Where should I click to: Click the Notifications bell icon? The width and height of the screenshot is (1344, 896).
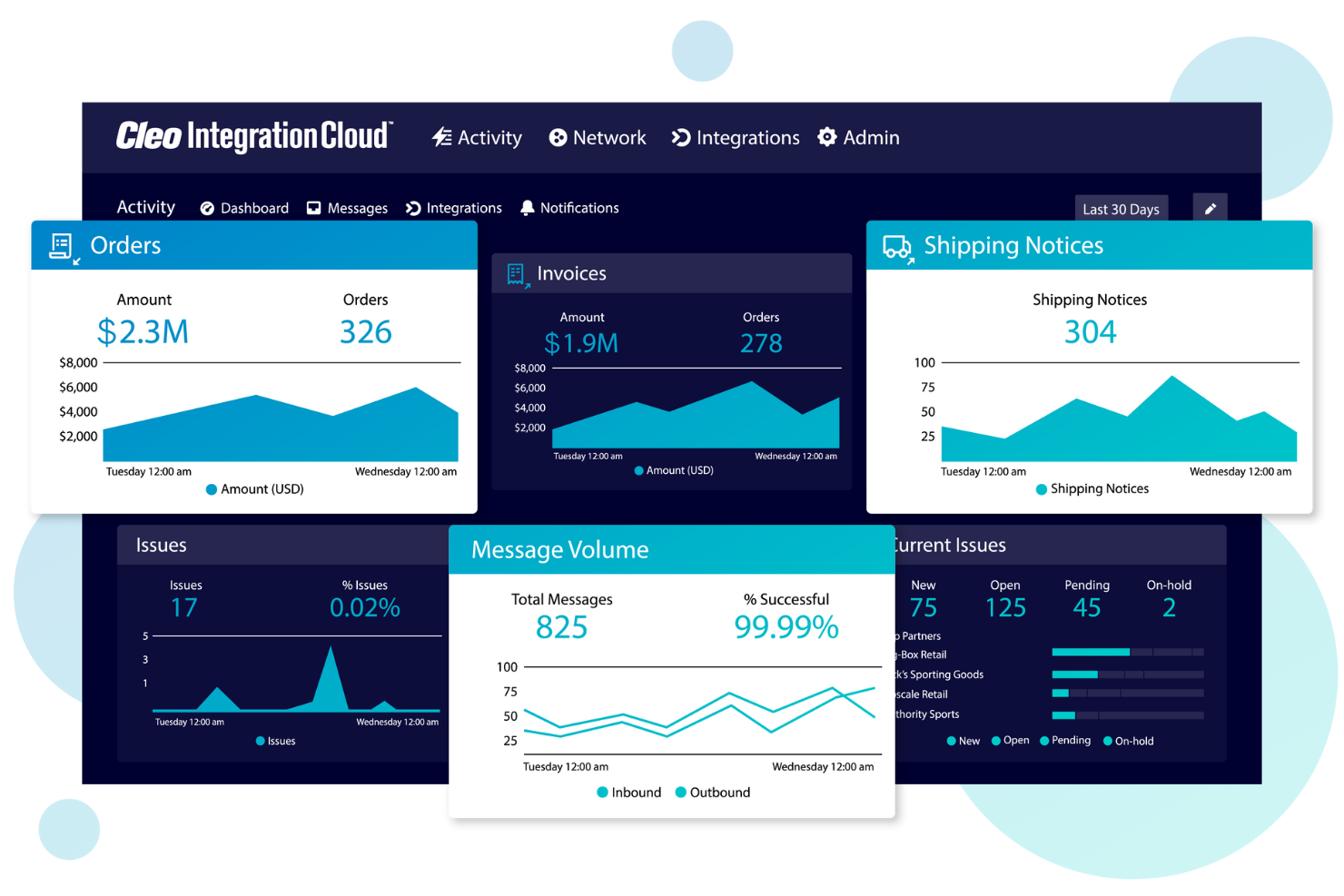527,208
